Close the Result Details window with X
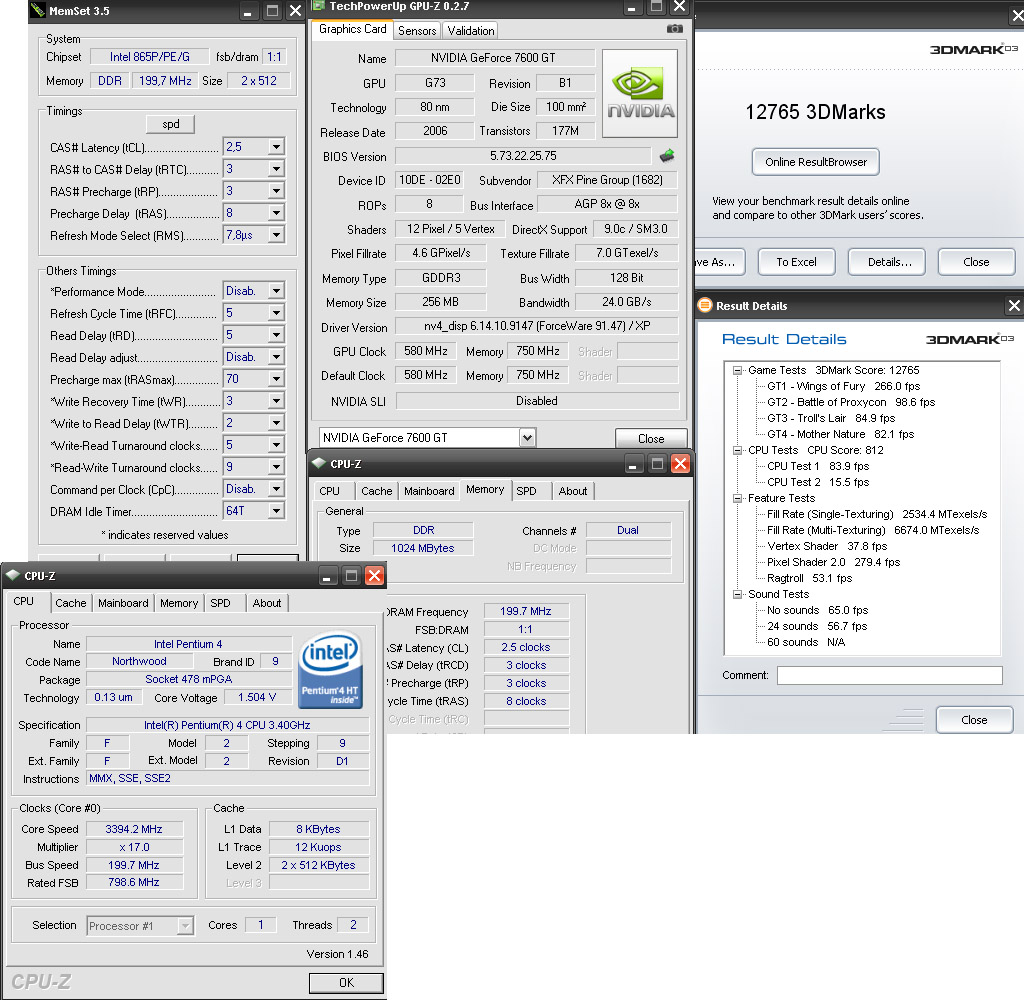The image size is (1024, 1000). tap(1014, 305)
